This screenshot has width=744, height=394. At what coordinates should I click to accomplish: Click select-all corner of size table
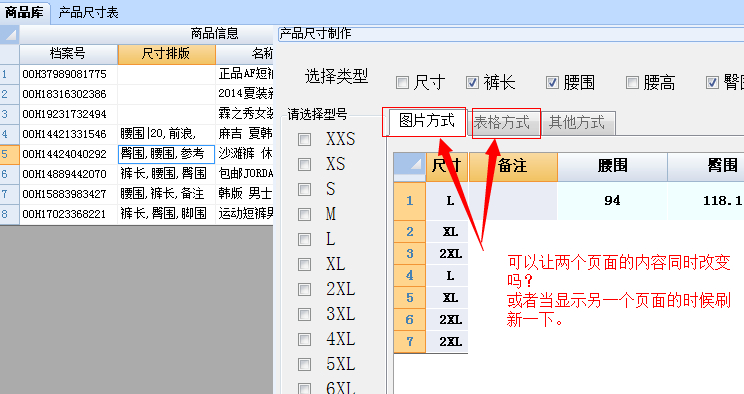pos(410,167)
